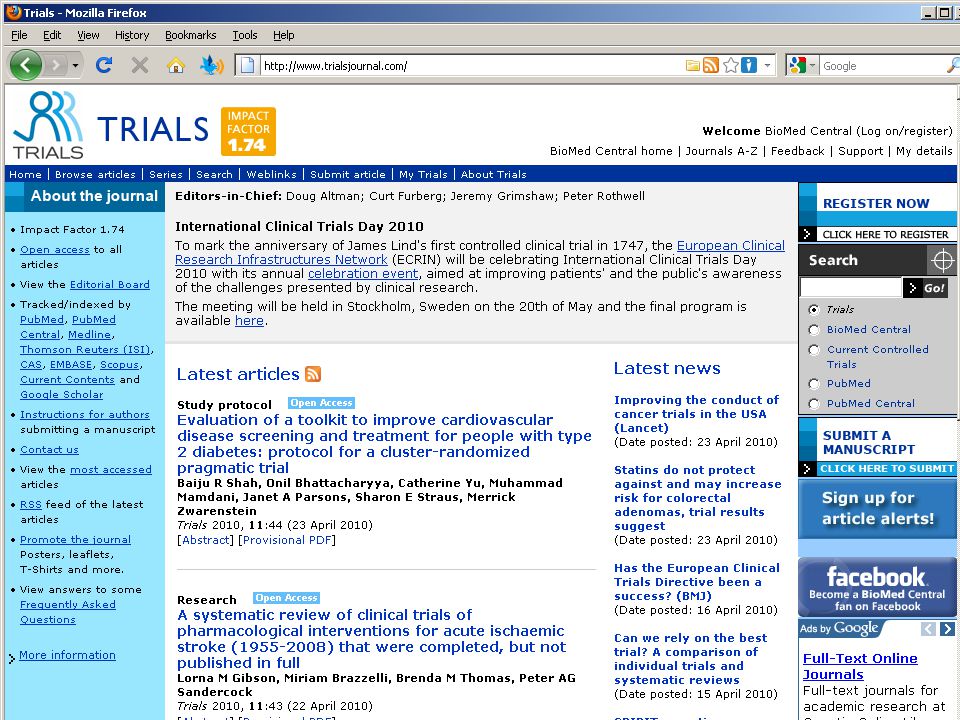960x720 pixels.
Task: Subscribe via the RSS icon in address bar
Action: click(711, 65)
